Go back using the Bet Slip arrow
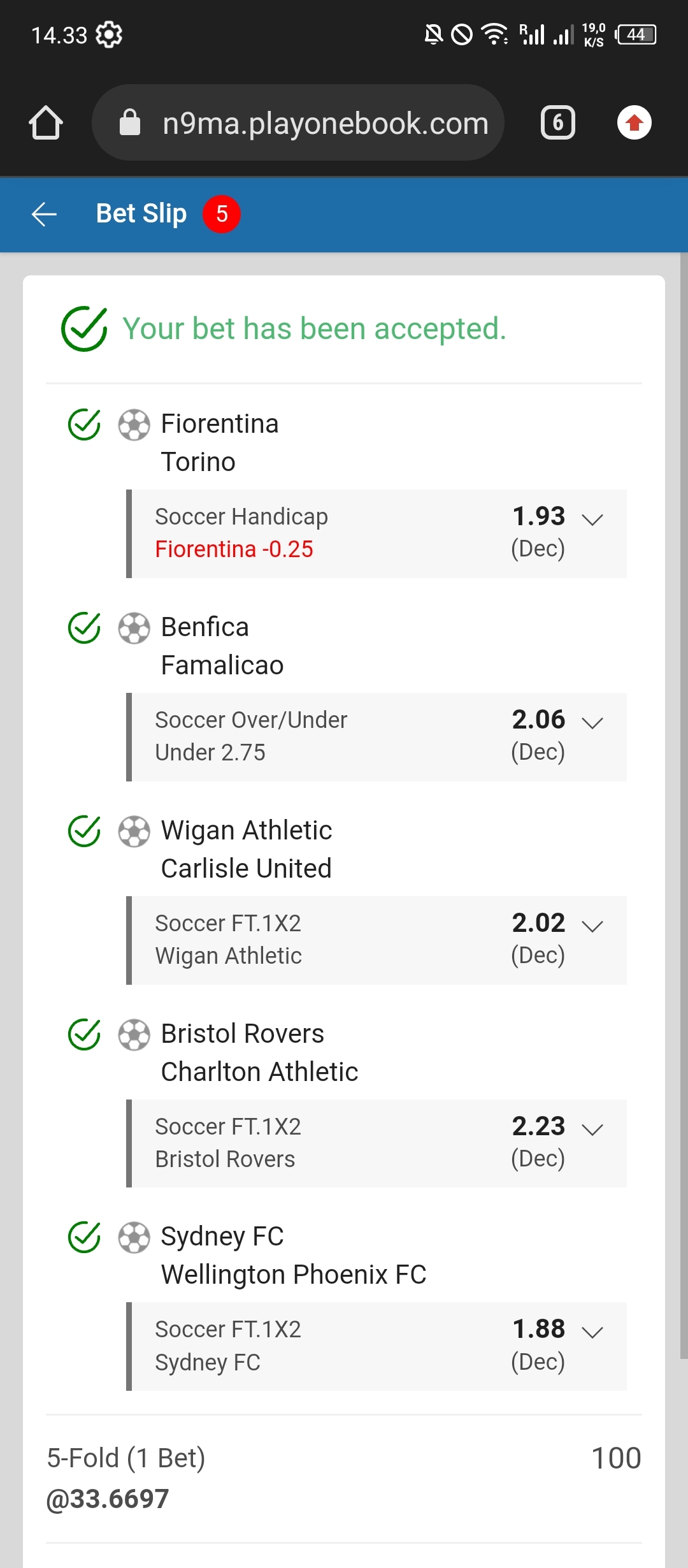The image size is (688, 1568). pos(45,214)
